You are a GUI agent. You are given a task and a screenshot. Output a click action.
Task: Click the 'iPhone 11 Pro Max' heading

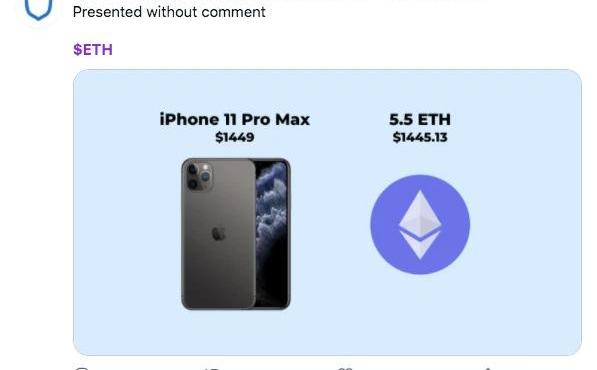[x=235, y=120]
